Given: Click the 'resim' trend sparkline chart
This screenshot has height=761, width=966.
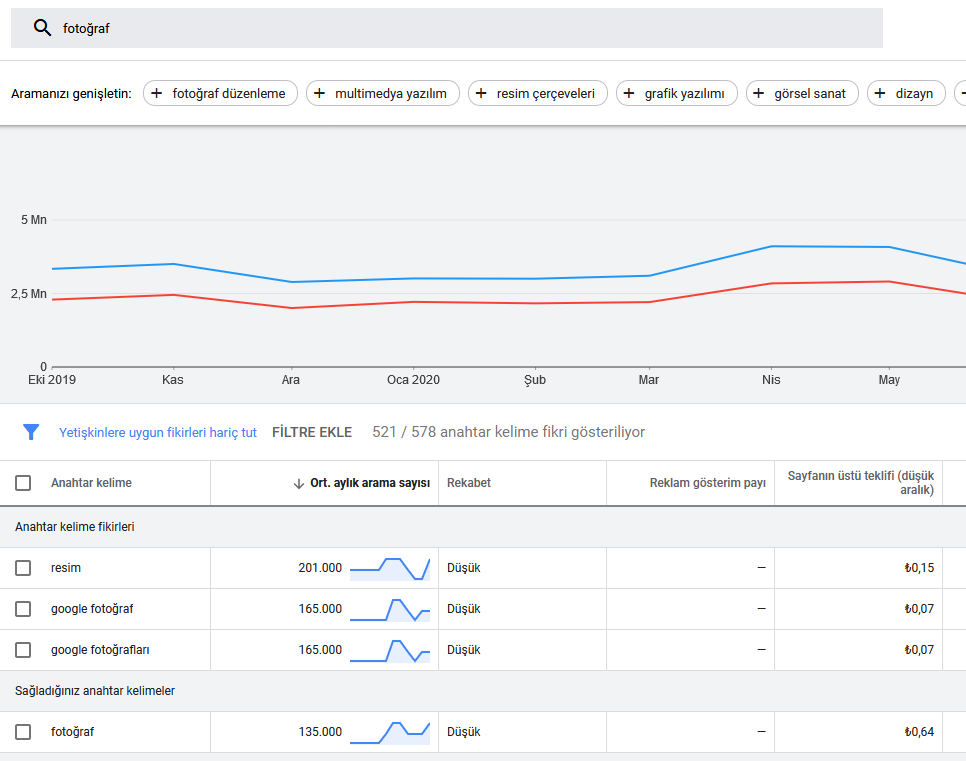Looking at the screenshot, I should pyautogui.click(x=390, y=568).
